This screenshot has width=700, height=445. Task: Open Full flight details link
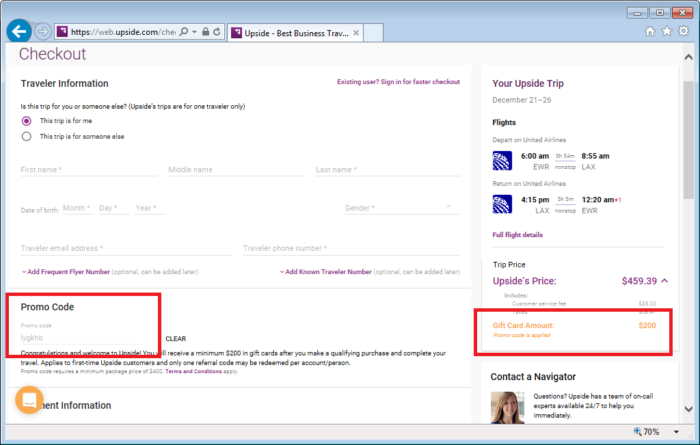[517, 235]
